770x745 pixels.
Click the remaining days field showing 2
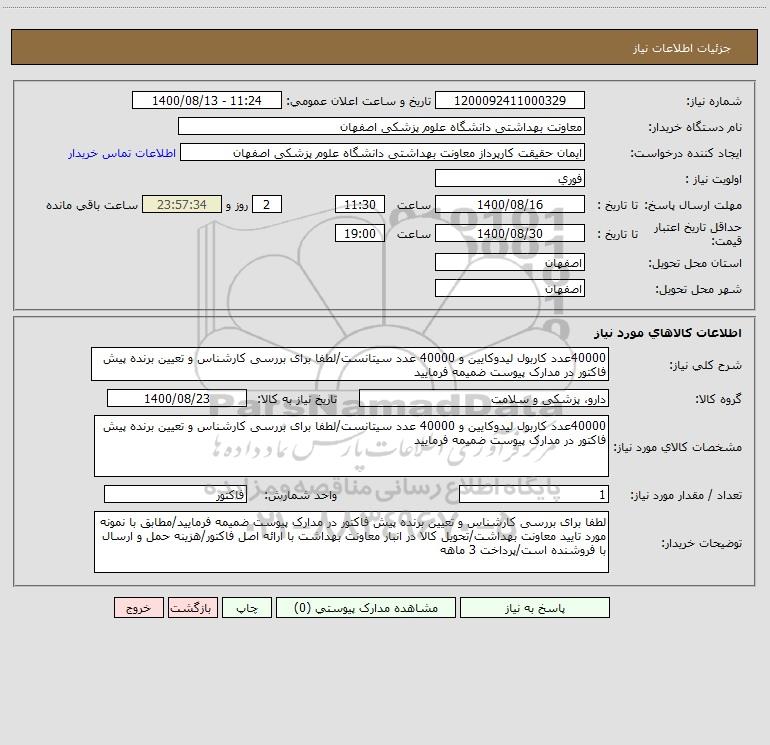267,204
